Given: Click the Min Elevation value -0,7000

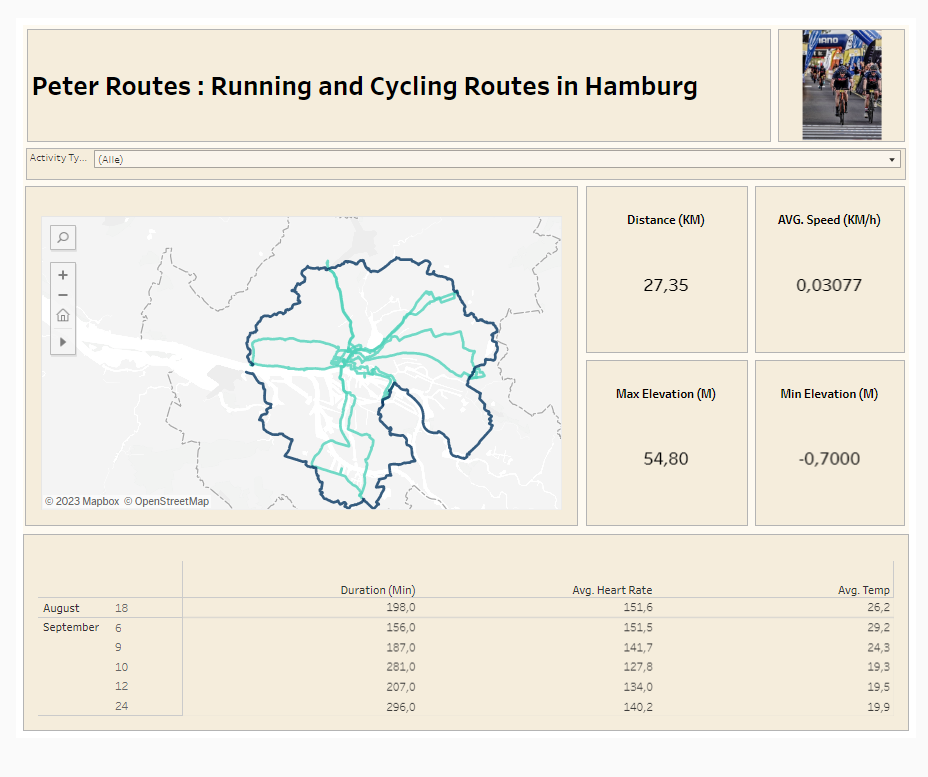Looking at the screenshot, I should [x=829, y=459].
